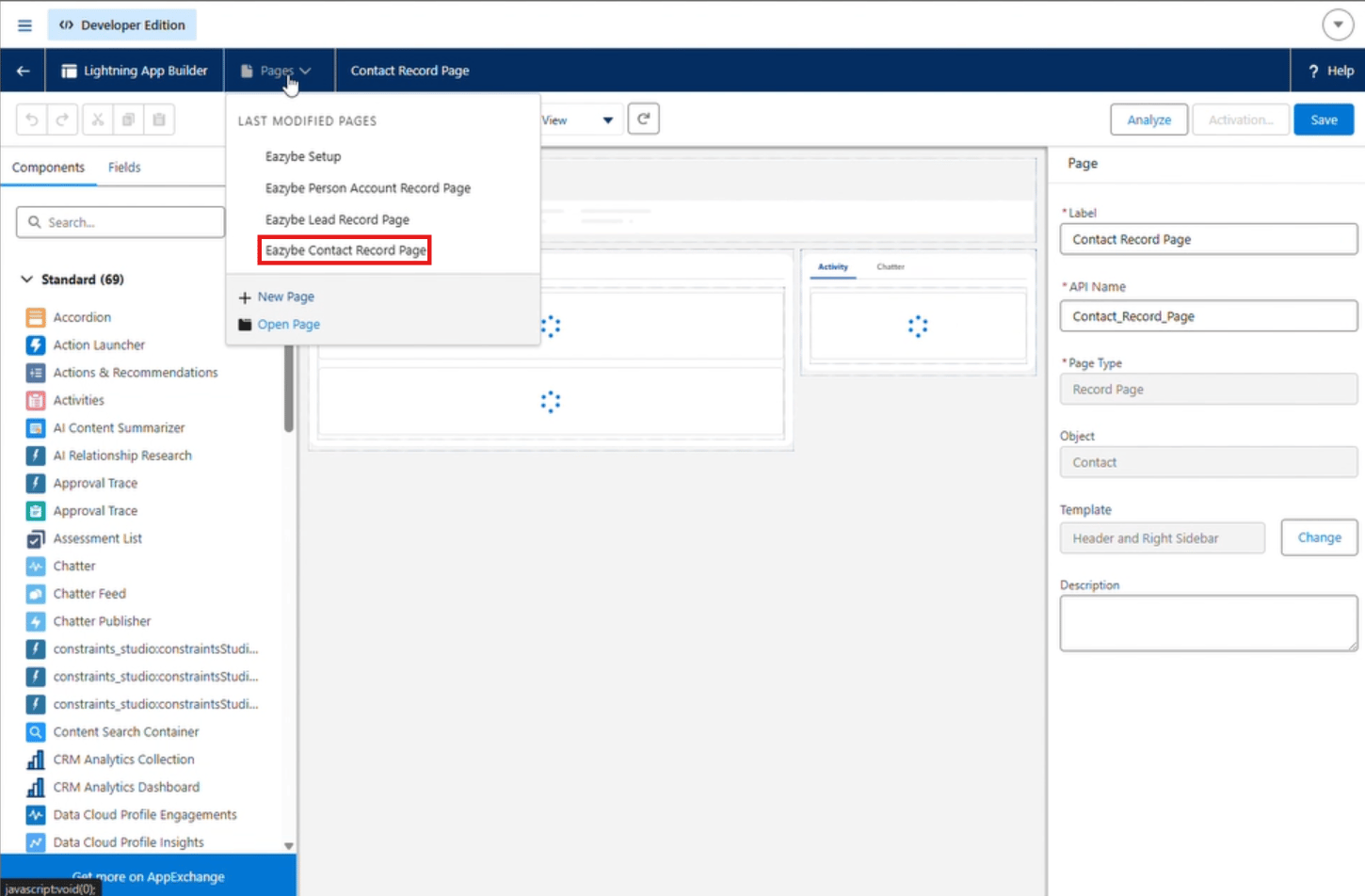
Task: Click the components list scrollbar
Action: (289, 386)
